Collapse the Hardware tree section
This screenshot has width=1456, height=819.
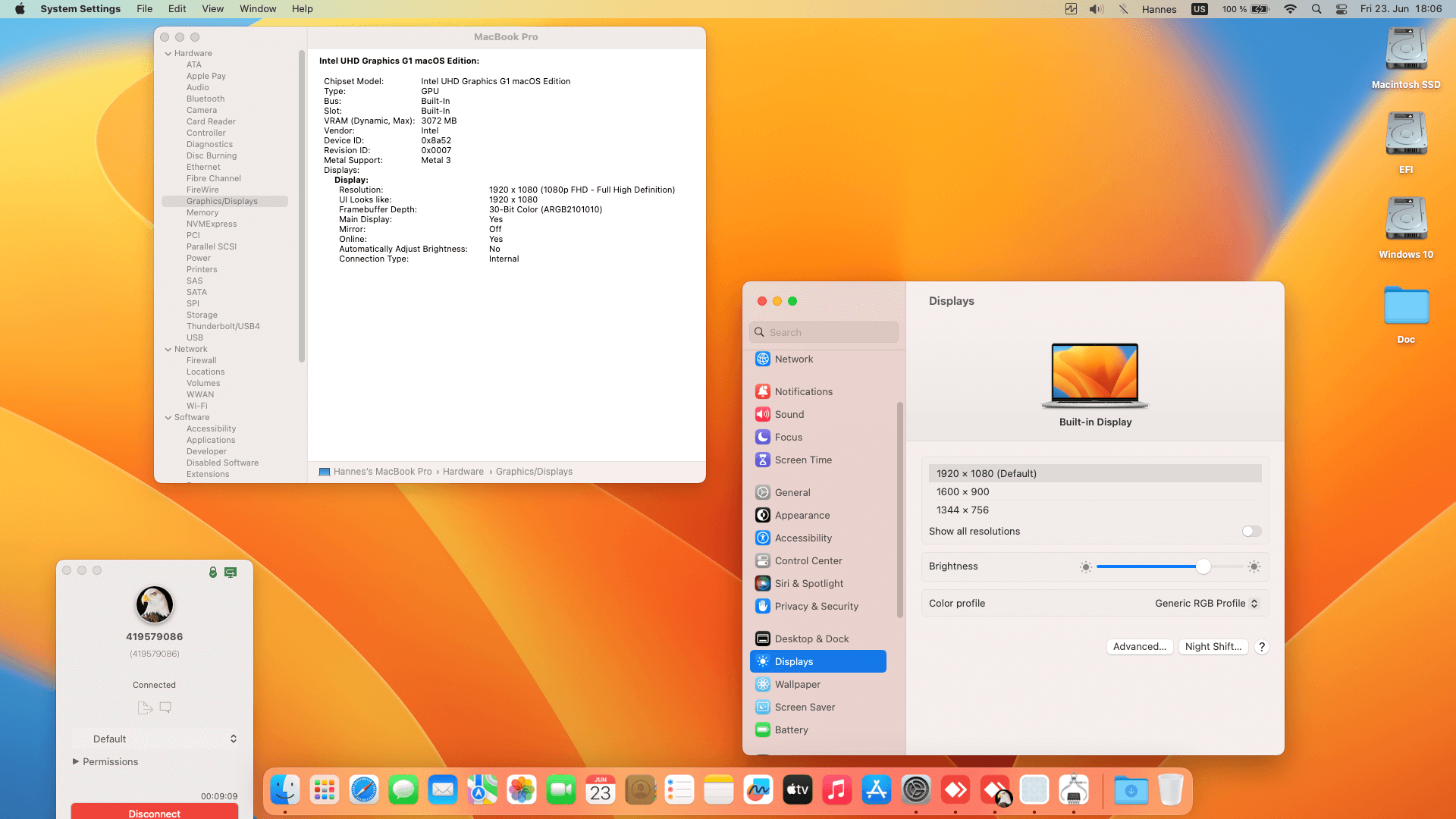168,54
